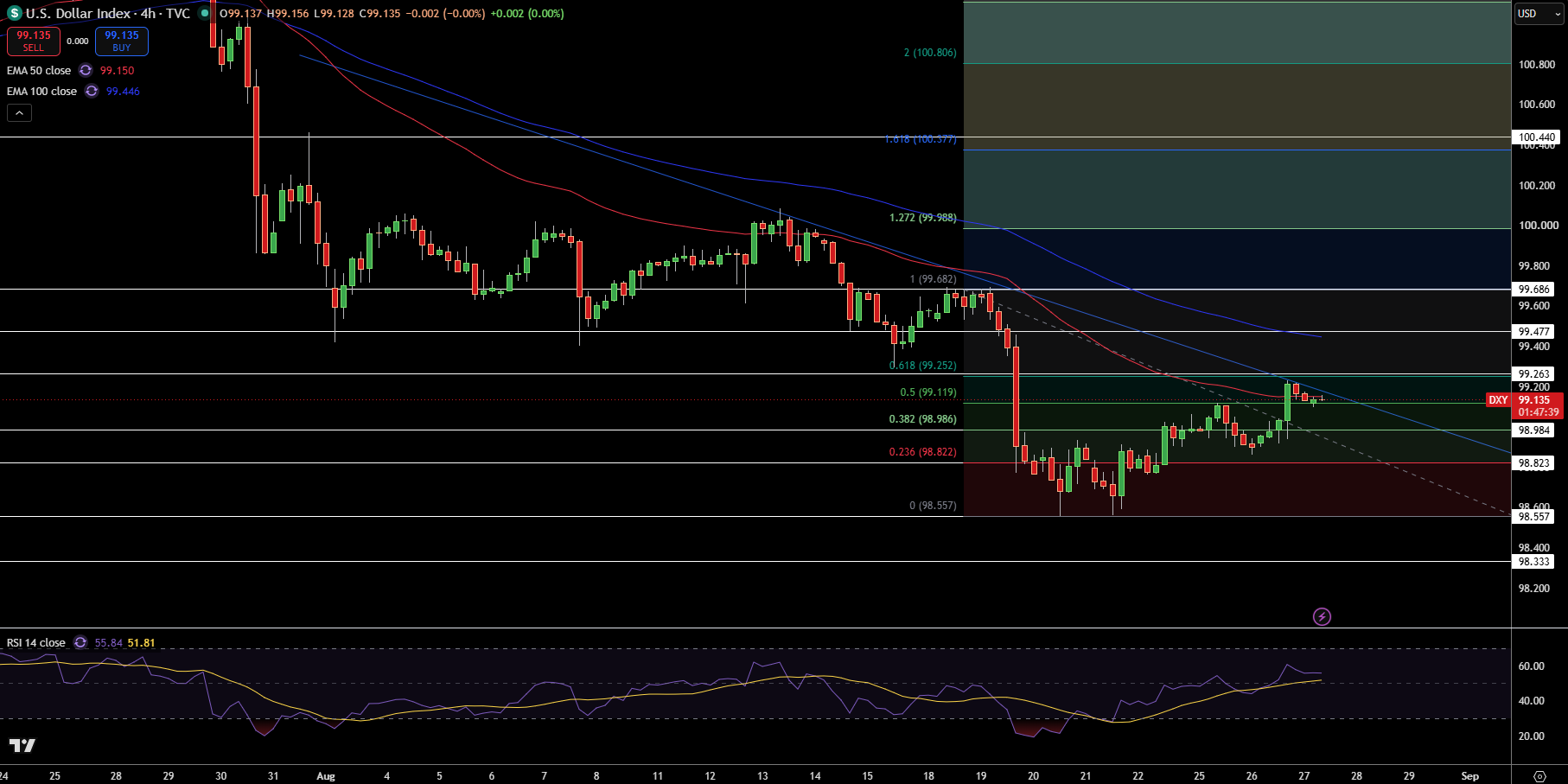Click the Aug date on time axis

[326, 775]
